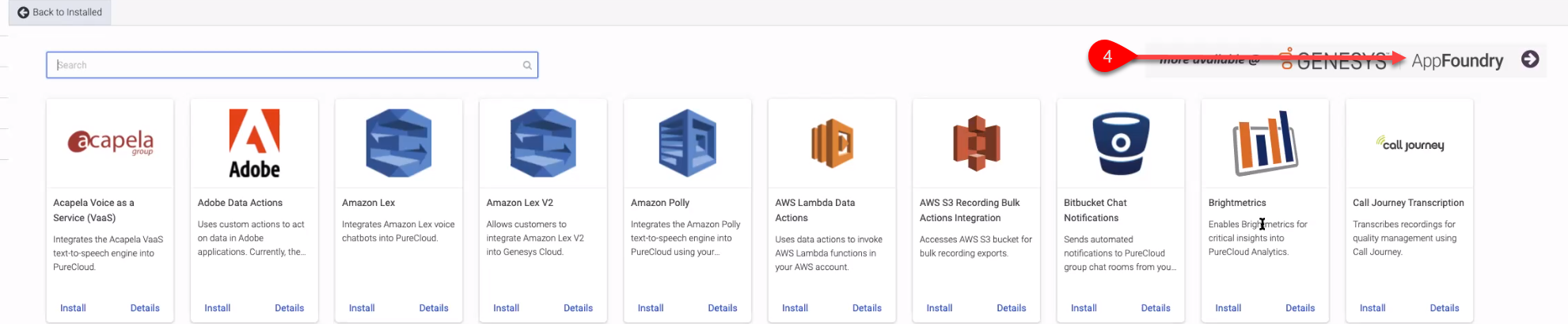View Details for Adobe Data Actions
Viewport: 1568px width, 324px height.
click(x=290, y=308)
